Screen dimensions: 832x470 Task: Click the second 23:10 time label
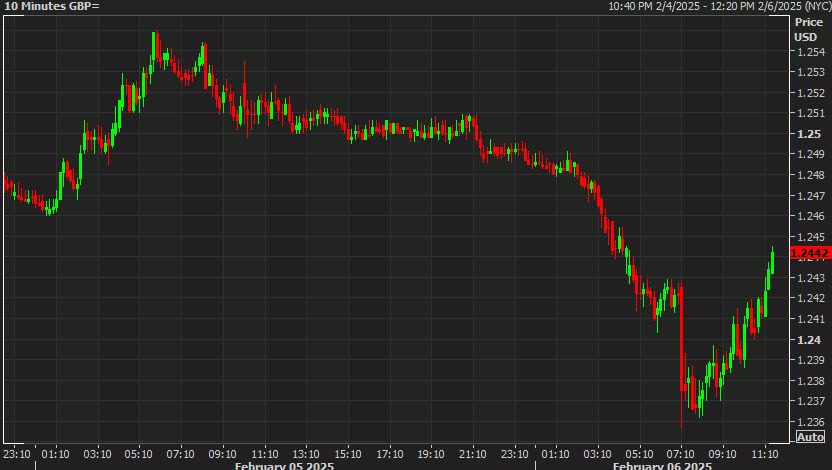[x=515, y=454]
